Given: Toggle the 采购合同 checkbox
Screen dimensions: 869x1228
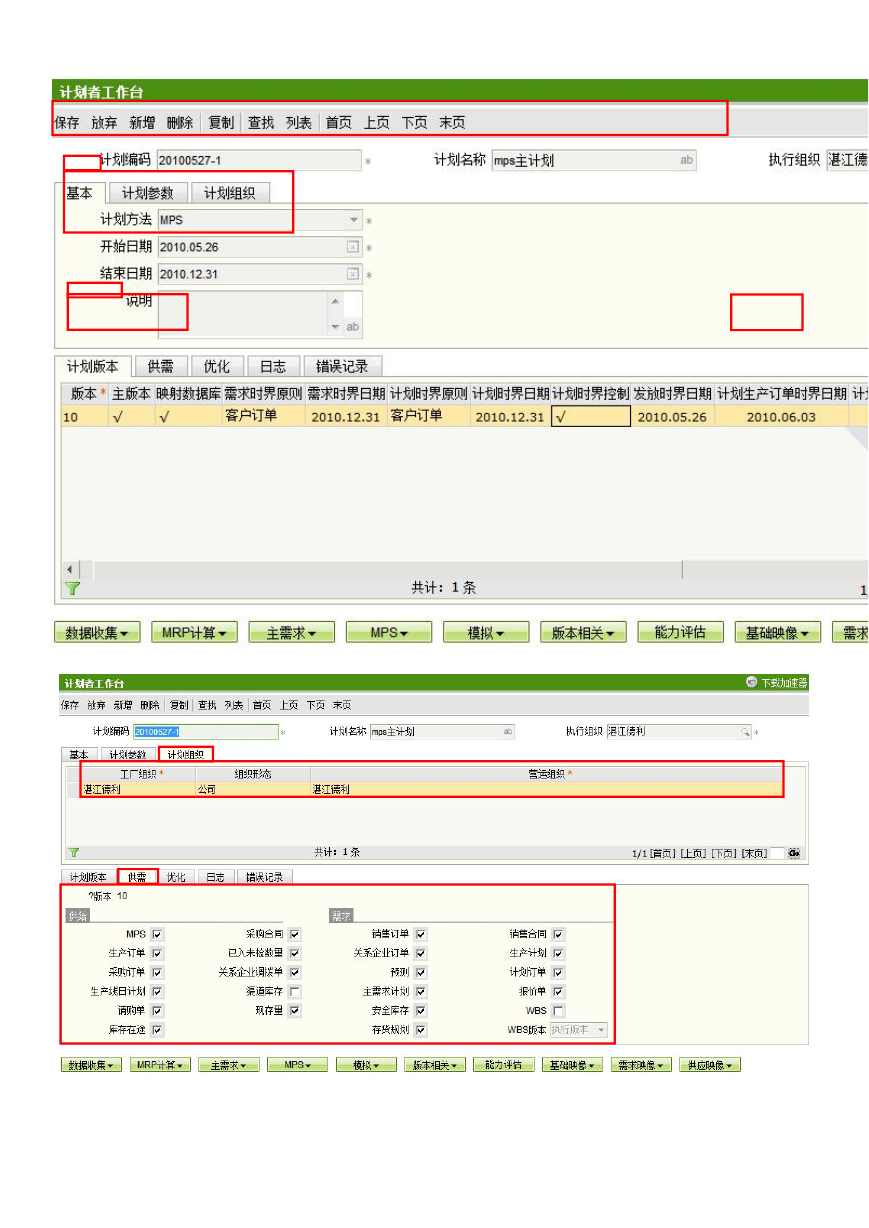Looking at the screenshot, I should [x=294, y=934].
